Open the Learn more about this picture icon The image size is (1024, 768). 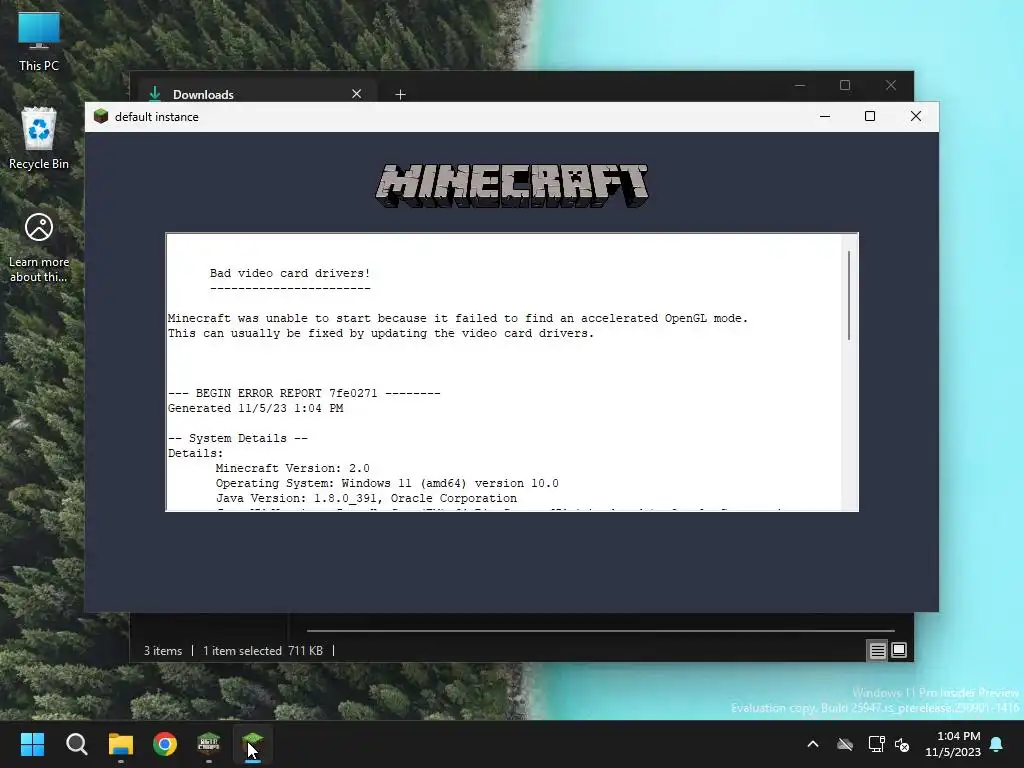coord(39,248)
